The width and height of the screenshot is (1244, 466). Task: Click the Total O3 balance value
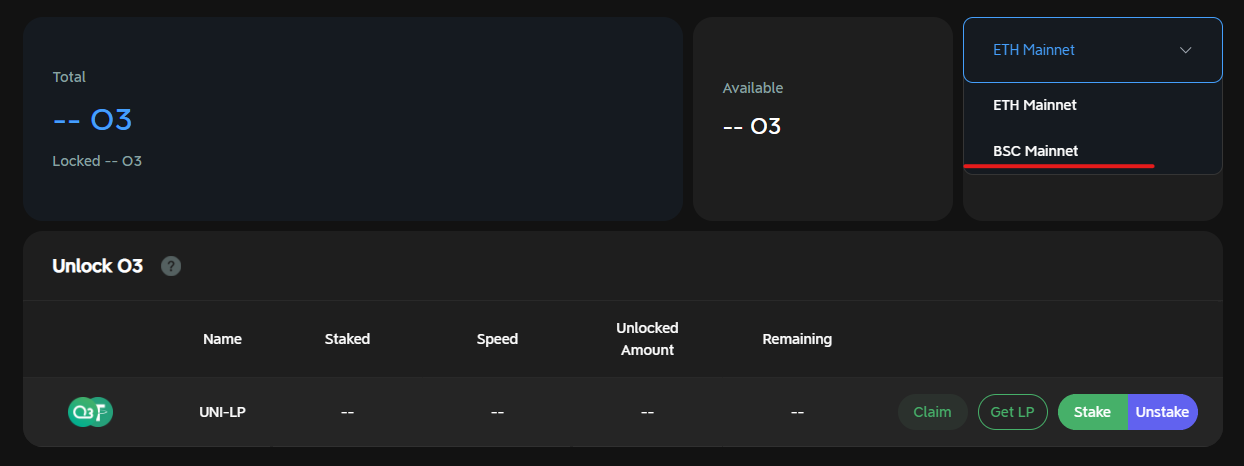click(92, 120)
